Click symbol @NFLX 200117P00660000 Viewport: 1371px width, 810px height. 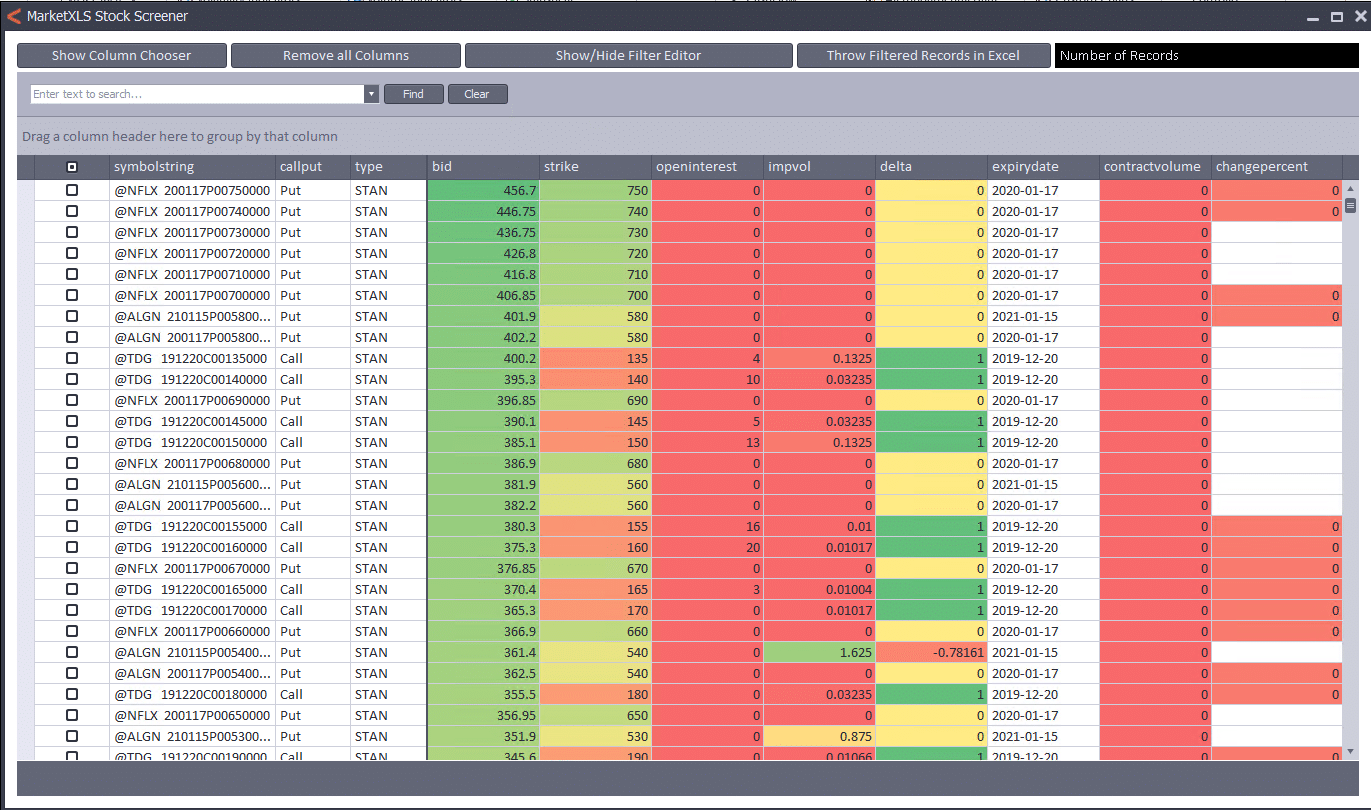tap(192, 631)
